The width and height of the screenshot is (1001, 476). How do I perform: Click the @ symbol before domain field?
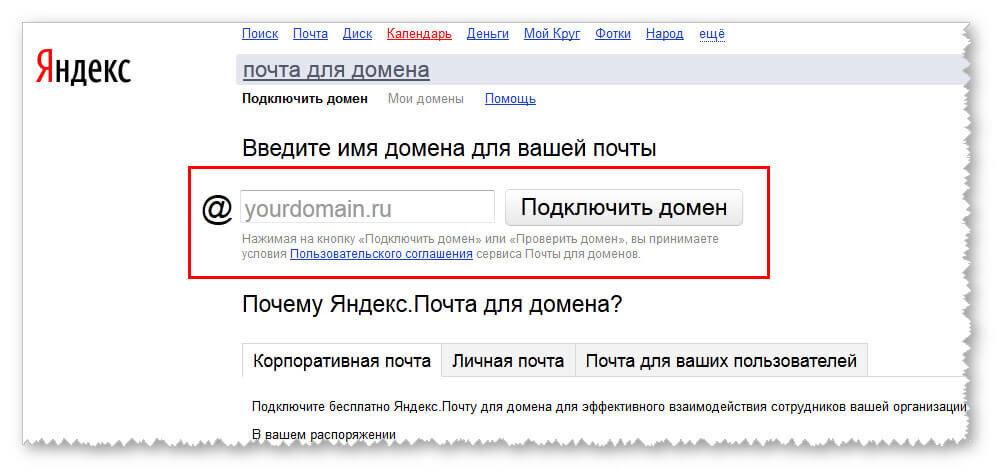coord(217,209)
